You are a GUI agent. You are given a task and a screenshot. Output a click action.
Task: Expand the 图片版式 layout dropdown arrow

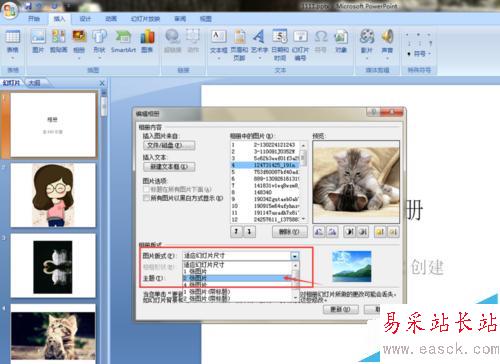coord(294,256)
